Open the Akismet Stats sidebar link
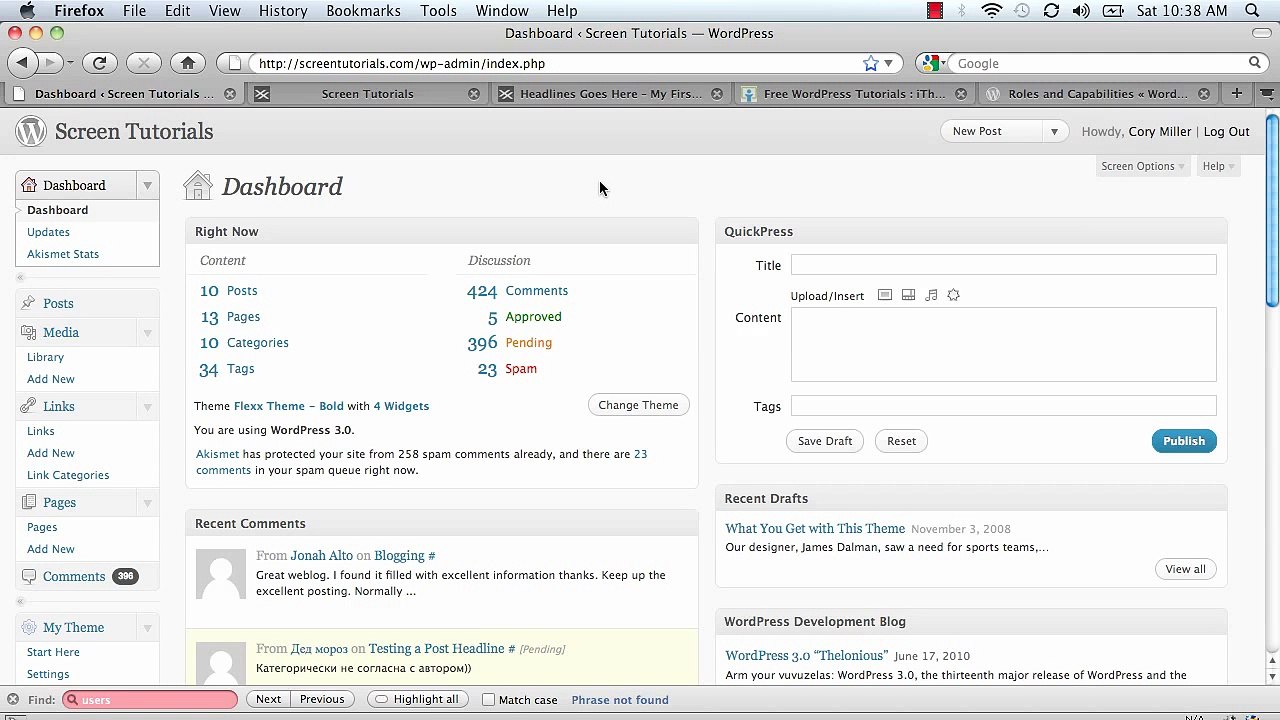This screenshot has height=720, width=1280. 63,254
